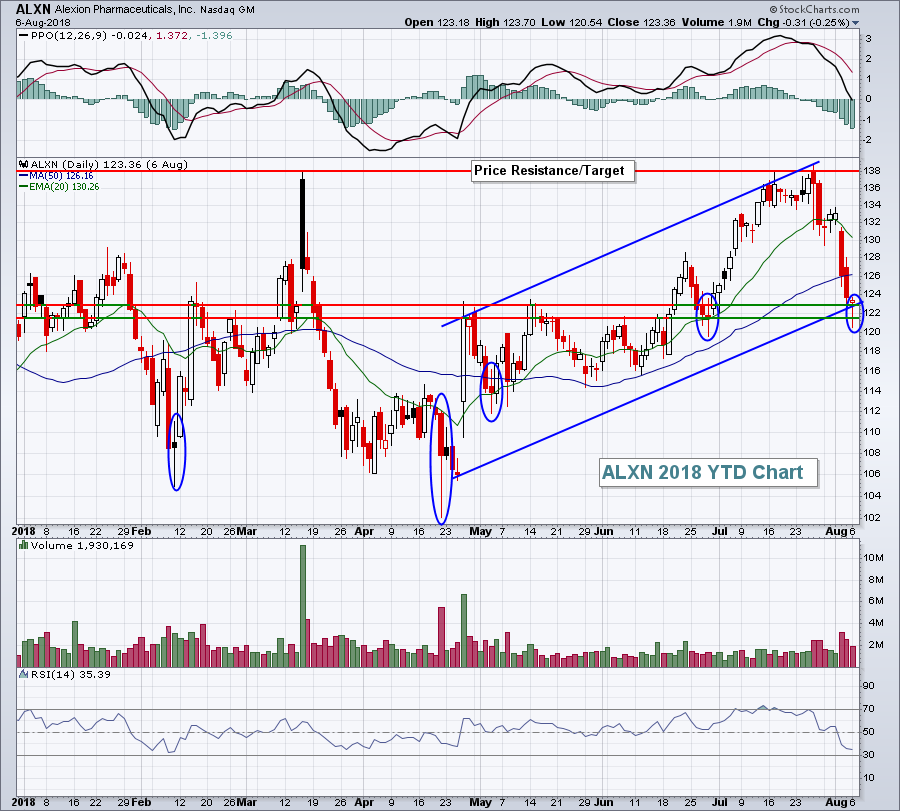Click the -2 label on PPO axis
The image size is (900, 811).
click(868, 140)
